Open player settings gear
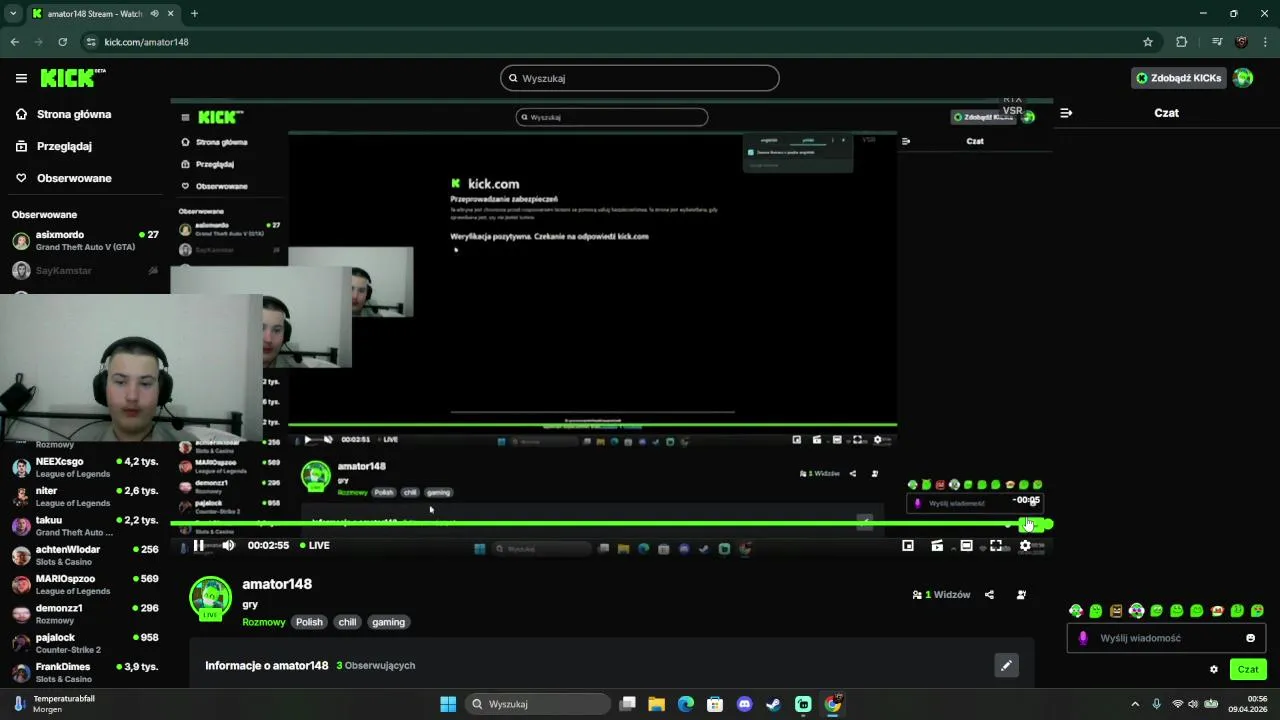Viewport: 1280px width, 720px height. [1025, 545]
